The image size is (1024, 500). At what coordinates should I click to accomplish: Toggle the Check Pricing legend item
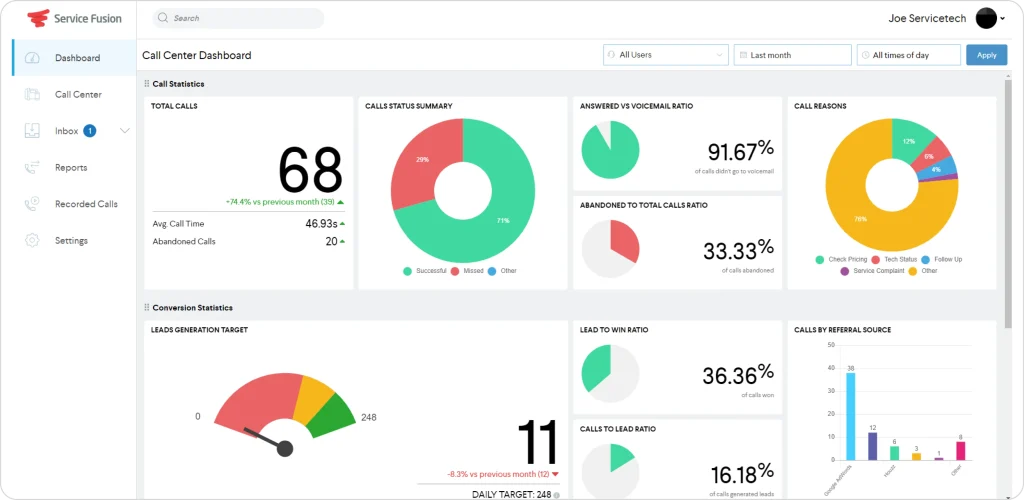point(841,259)
